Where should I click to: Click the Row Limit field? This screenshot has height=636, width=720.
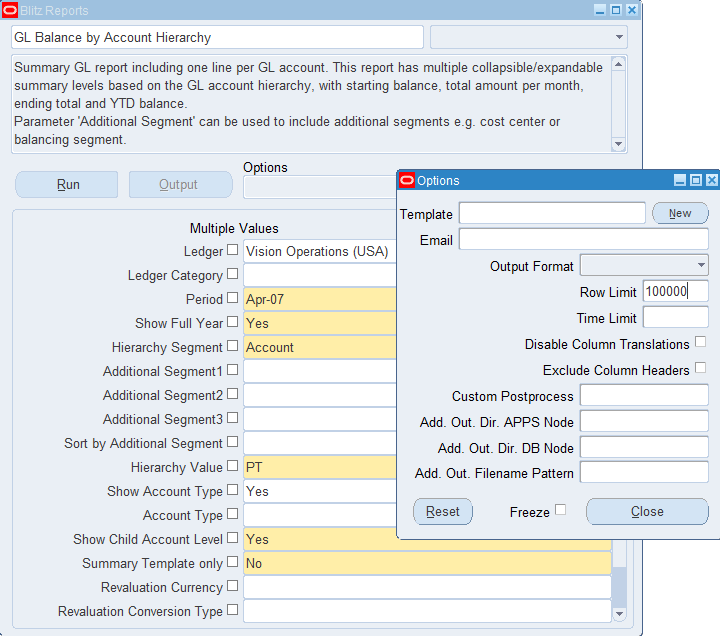pyautogui.click(x=675, y=291)
